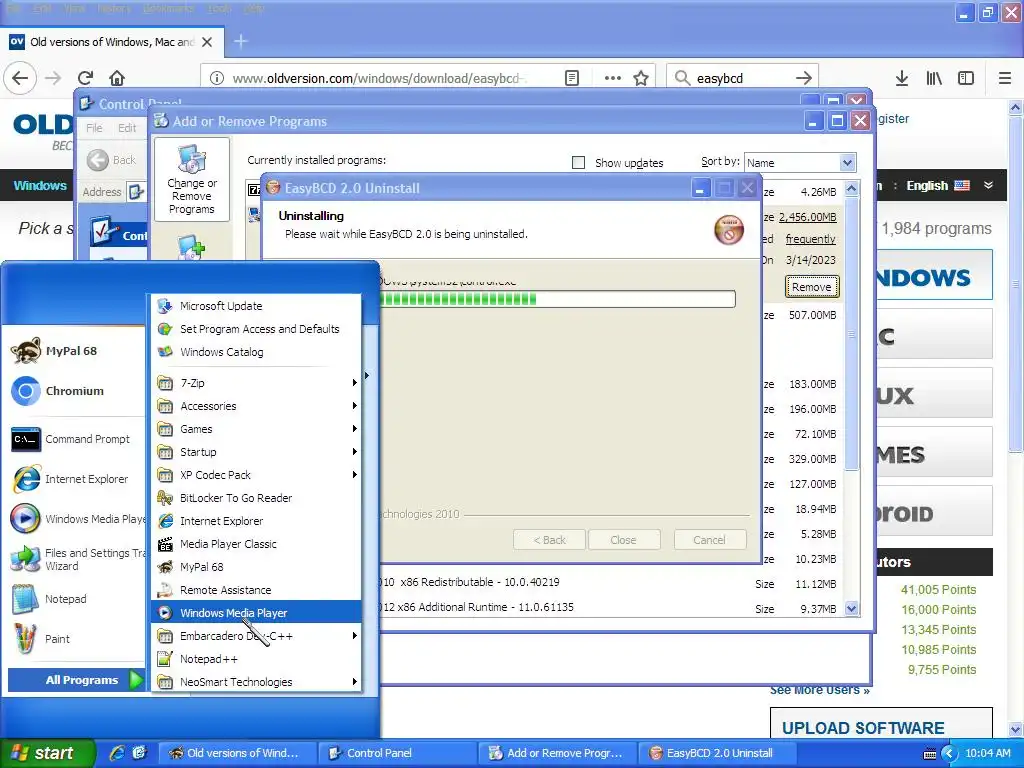Click the English language selector
Screen dimensions: 1024x768
coord(938,185)
